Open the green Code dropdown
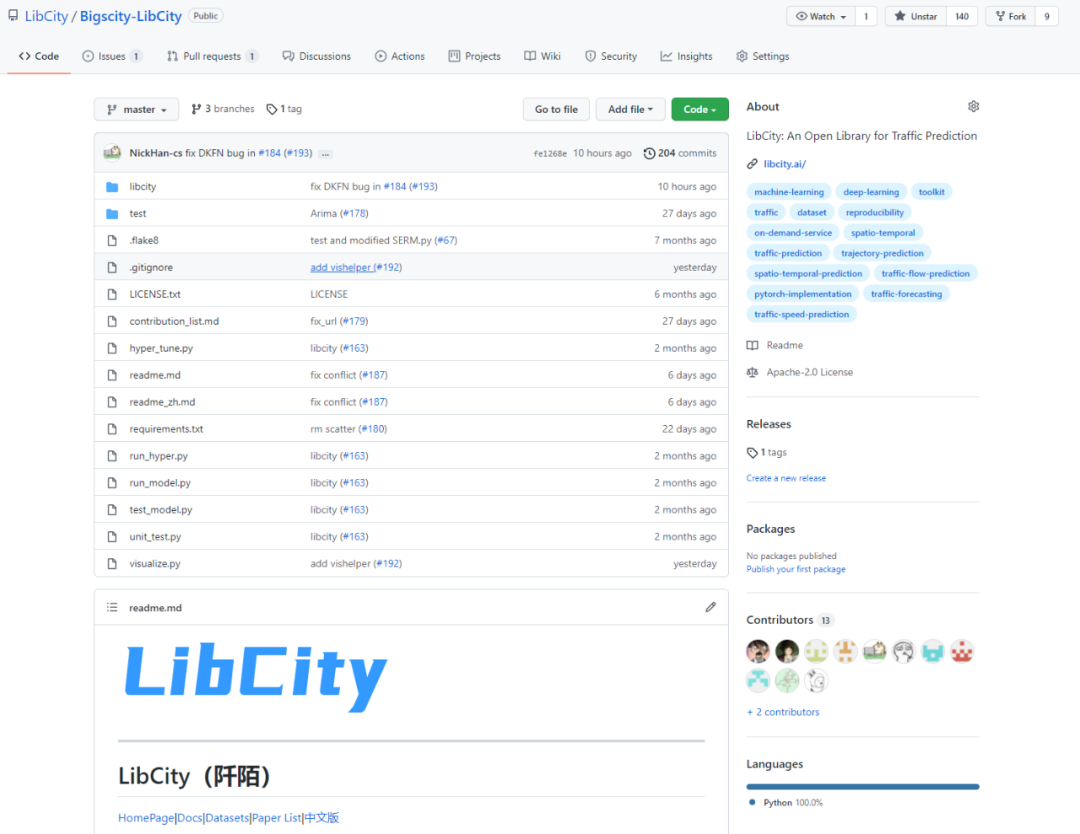 pyautogui.click(x=700, y=109)
